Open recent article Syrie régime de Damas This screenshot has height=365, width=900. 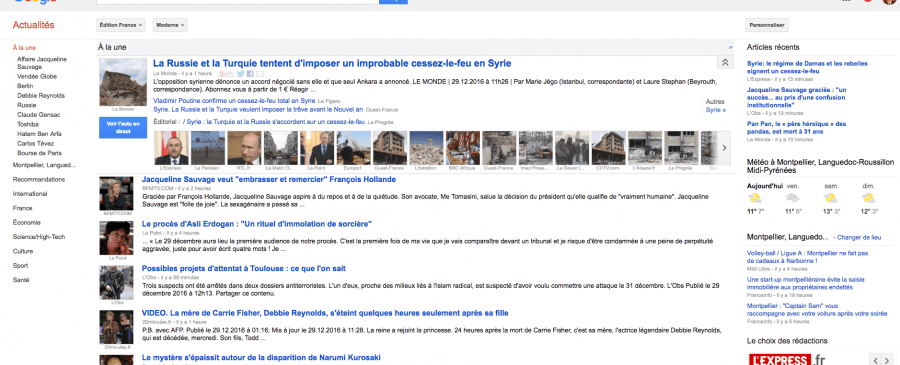pyautogui.click(x=807, y=67)
